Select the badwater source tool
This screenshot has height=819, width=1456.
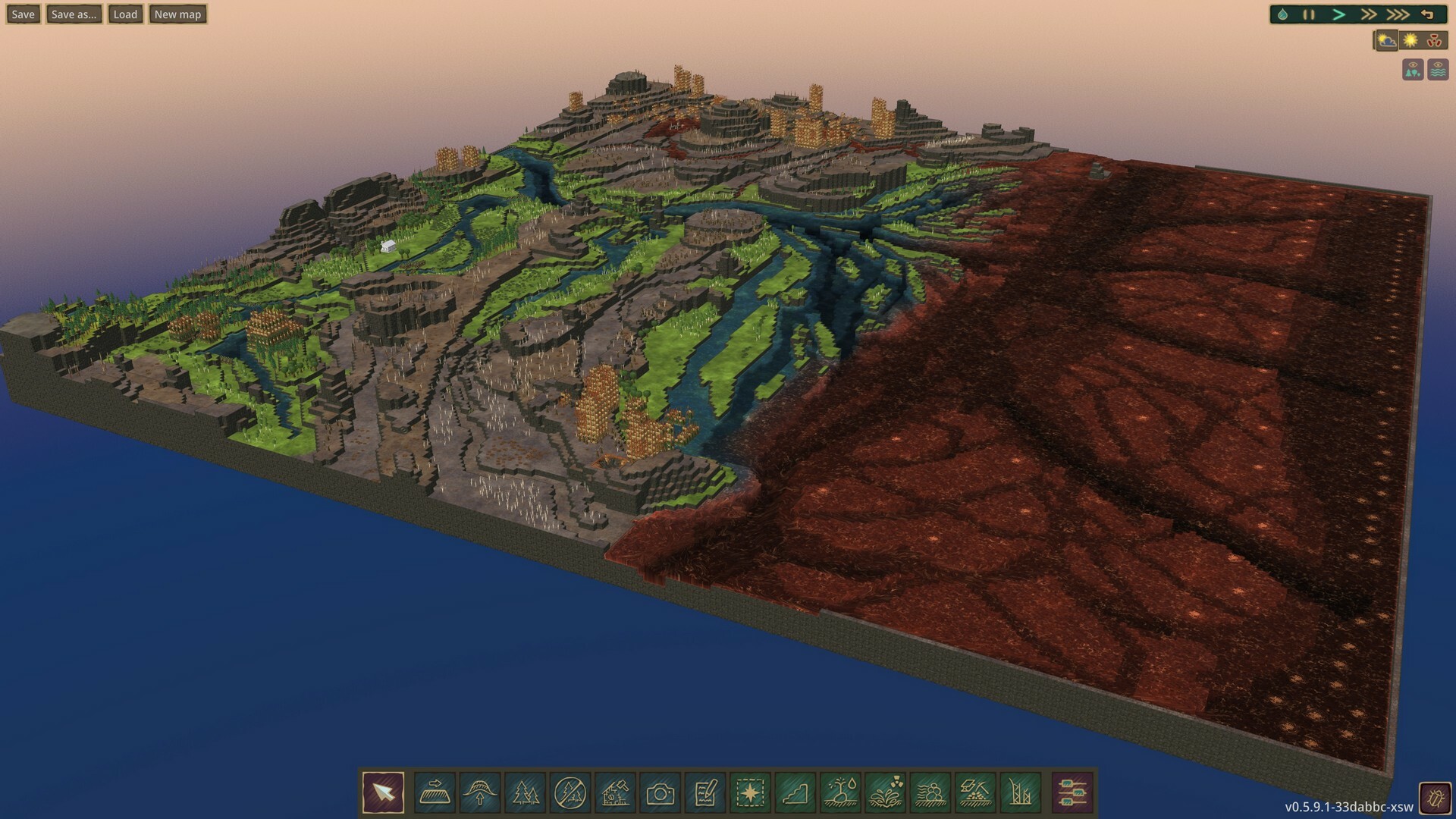885,793
